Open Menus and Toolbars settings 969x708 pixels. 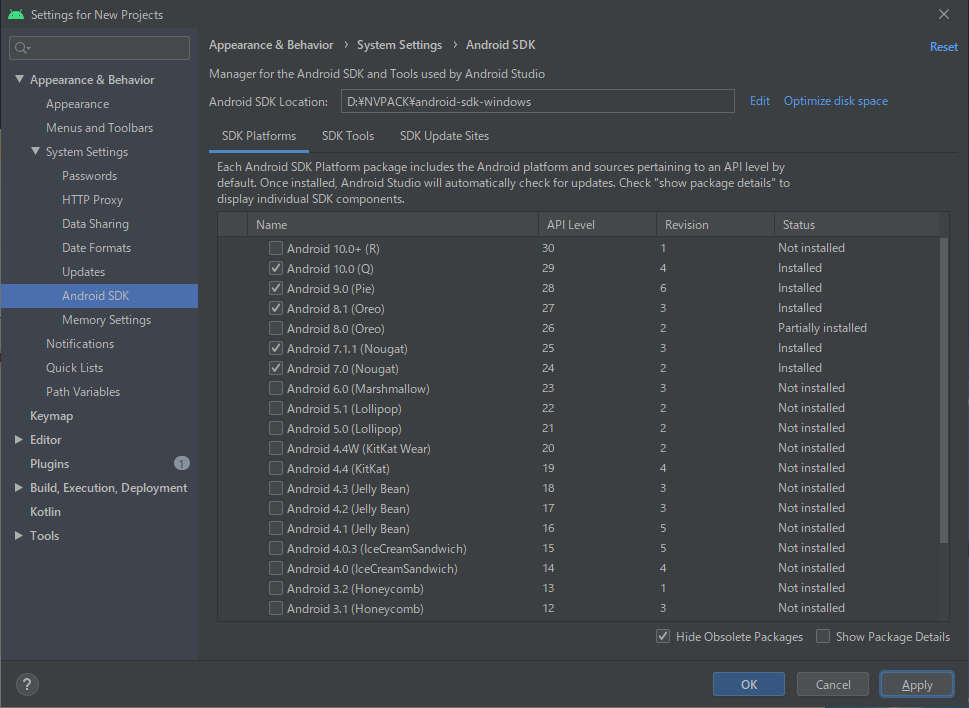point(99,128)
